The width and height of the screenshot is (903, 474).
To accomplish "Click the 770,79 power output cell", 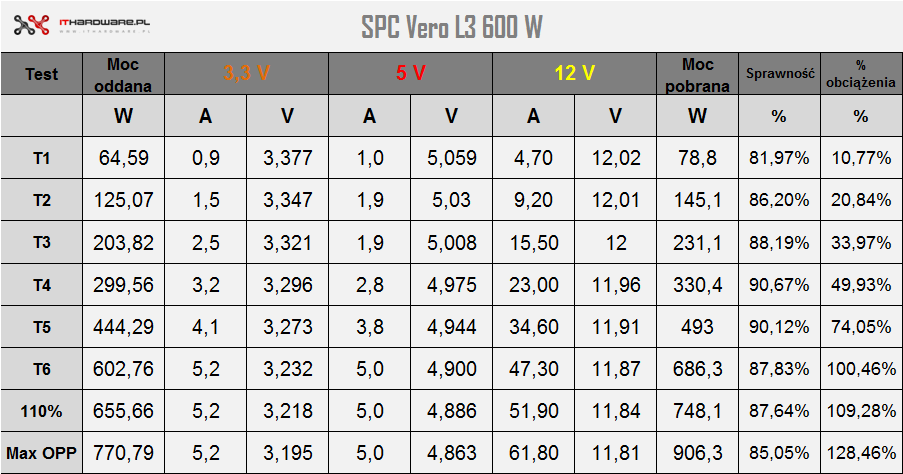I will 123,453.
